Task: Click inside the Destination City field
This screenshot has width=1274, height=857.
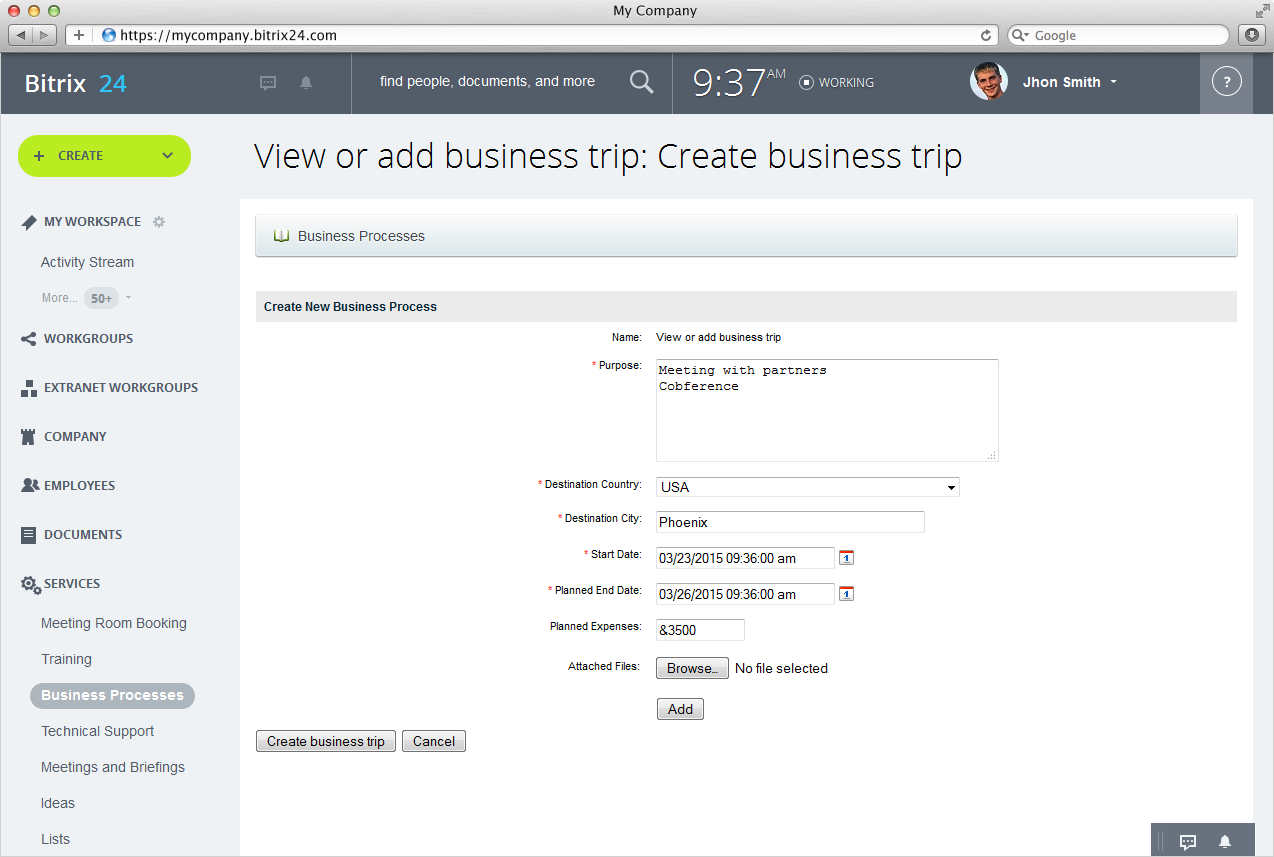Action: [x=789, y=521]
